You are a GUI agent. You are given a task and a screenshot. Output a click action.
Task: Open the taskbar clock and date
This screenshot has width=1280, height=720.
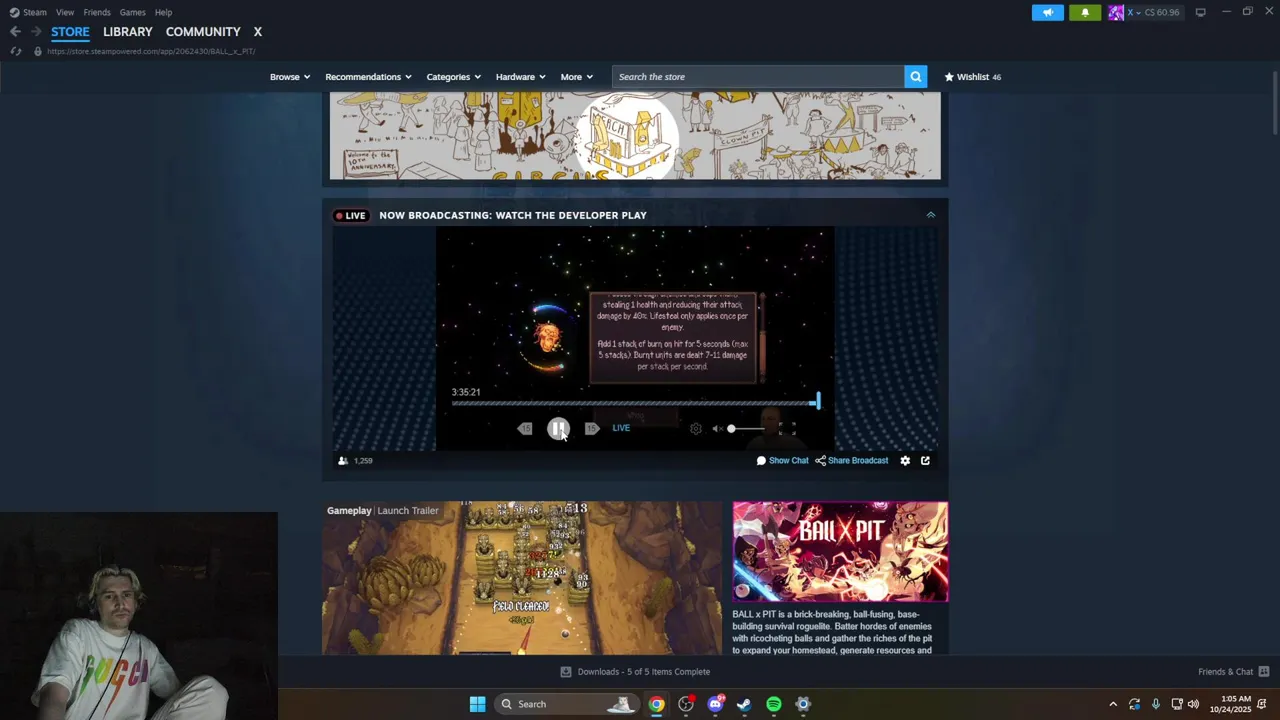point(1229,704)
